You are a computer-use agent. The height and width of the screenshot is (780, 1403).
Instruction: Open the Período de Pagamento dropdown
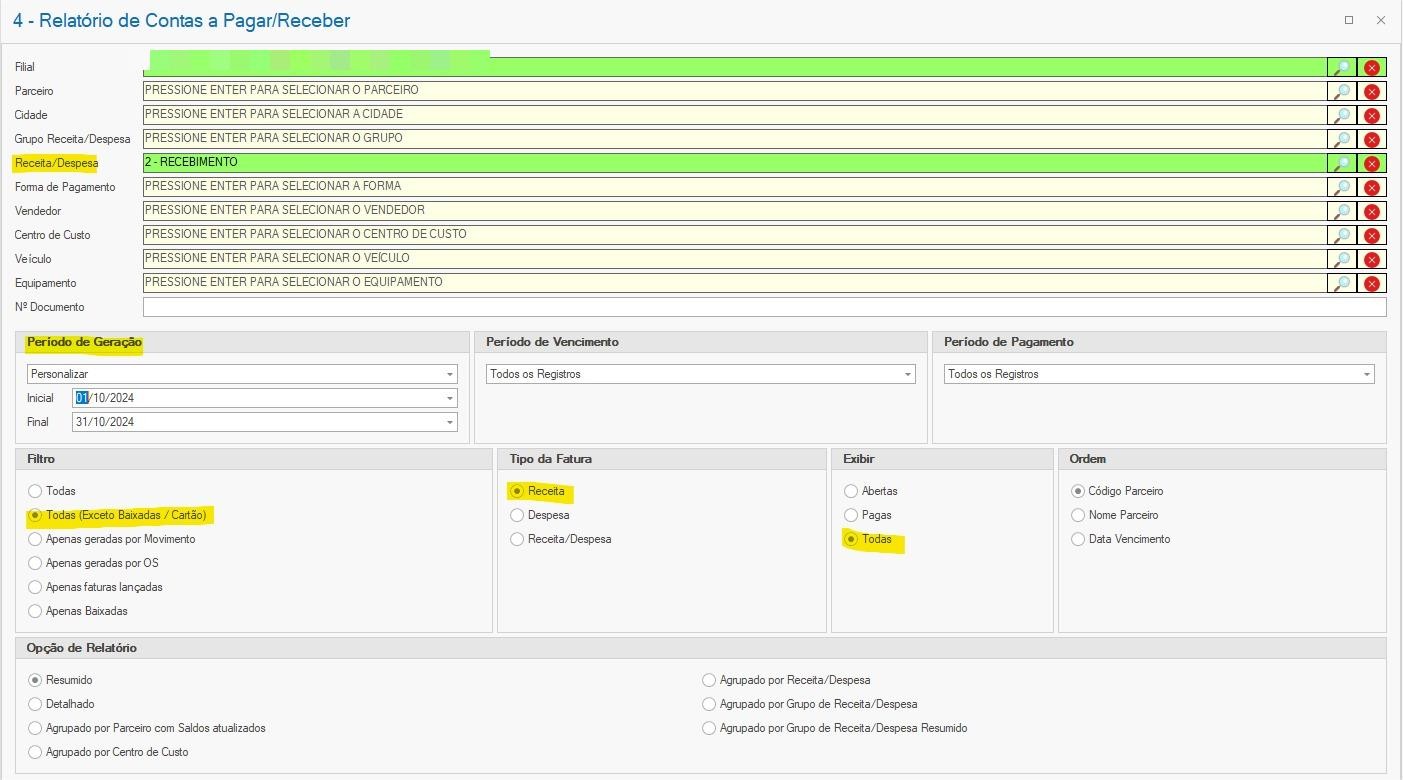[1366, 374]
